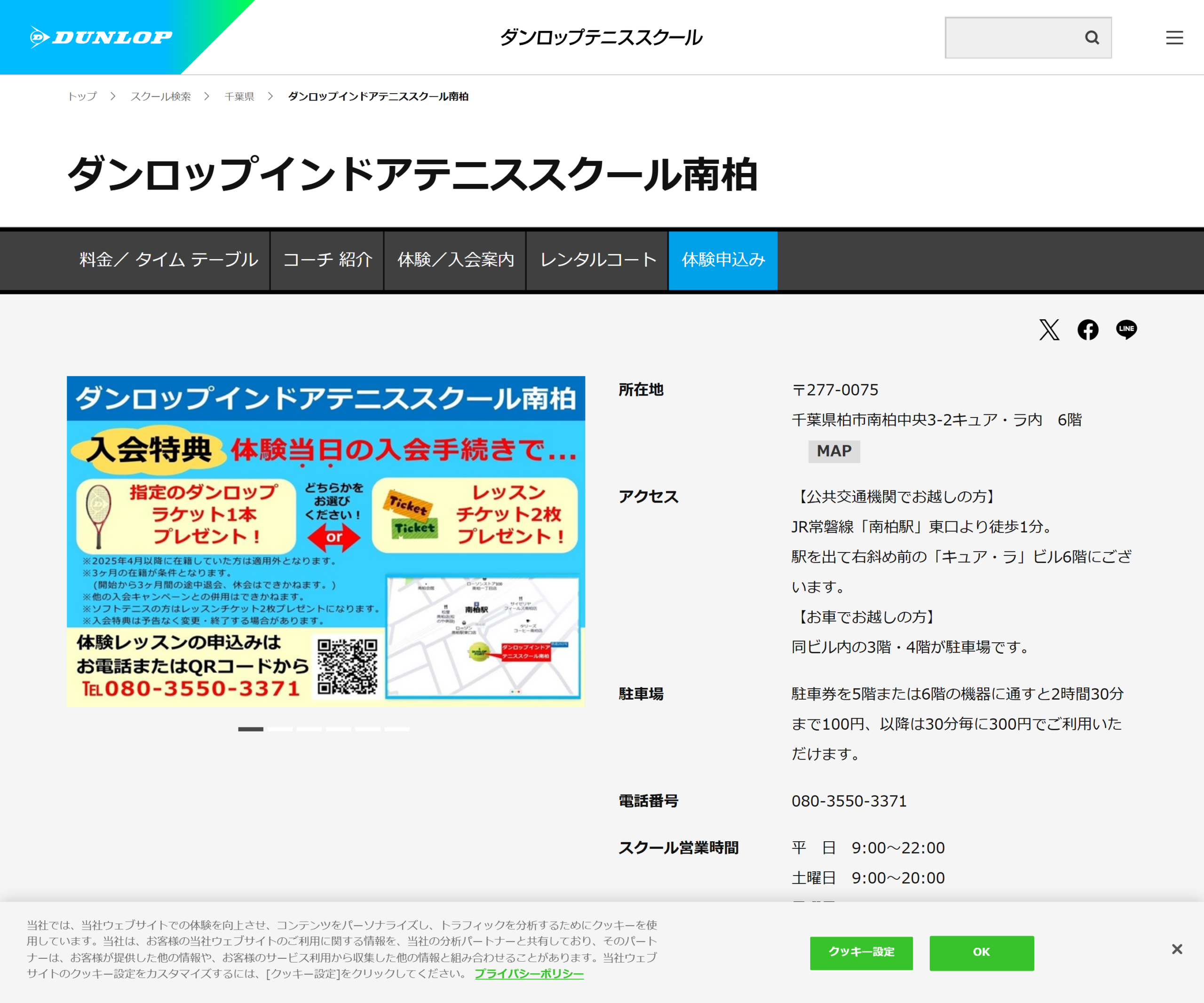
Task: Click the 入会特典 promotional banner image
Action: [x=325, y=541]
